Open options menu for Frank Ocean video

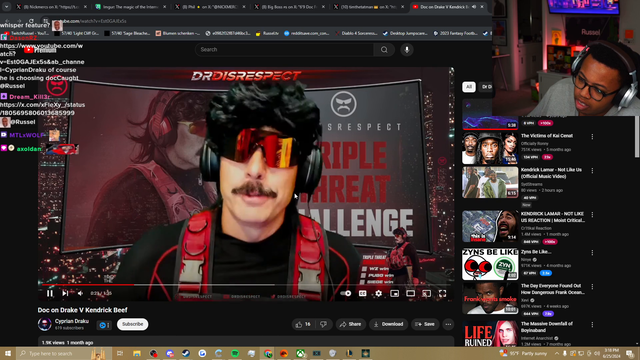(592, 287)
